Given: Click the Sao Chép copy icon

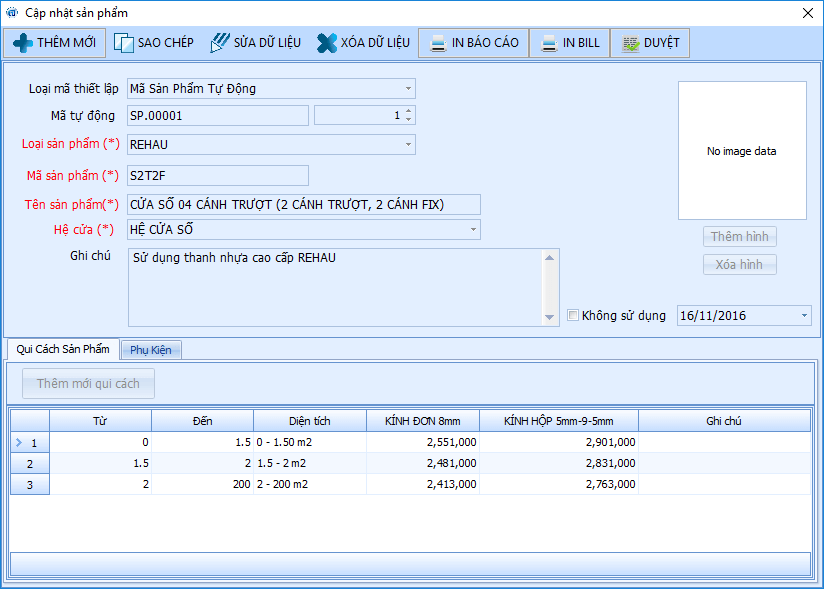Looking at the screenshot, I should tap(124, 43).
